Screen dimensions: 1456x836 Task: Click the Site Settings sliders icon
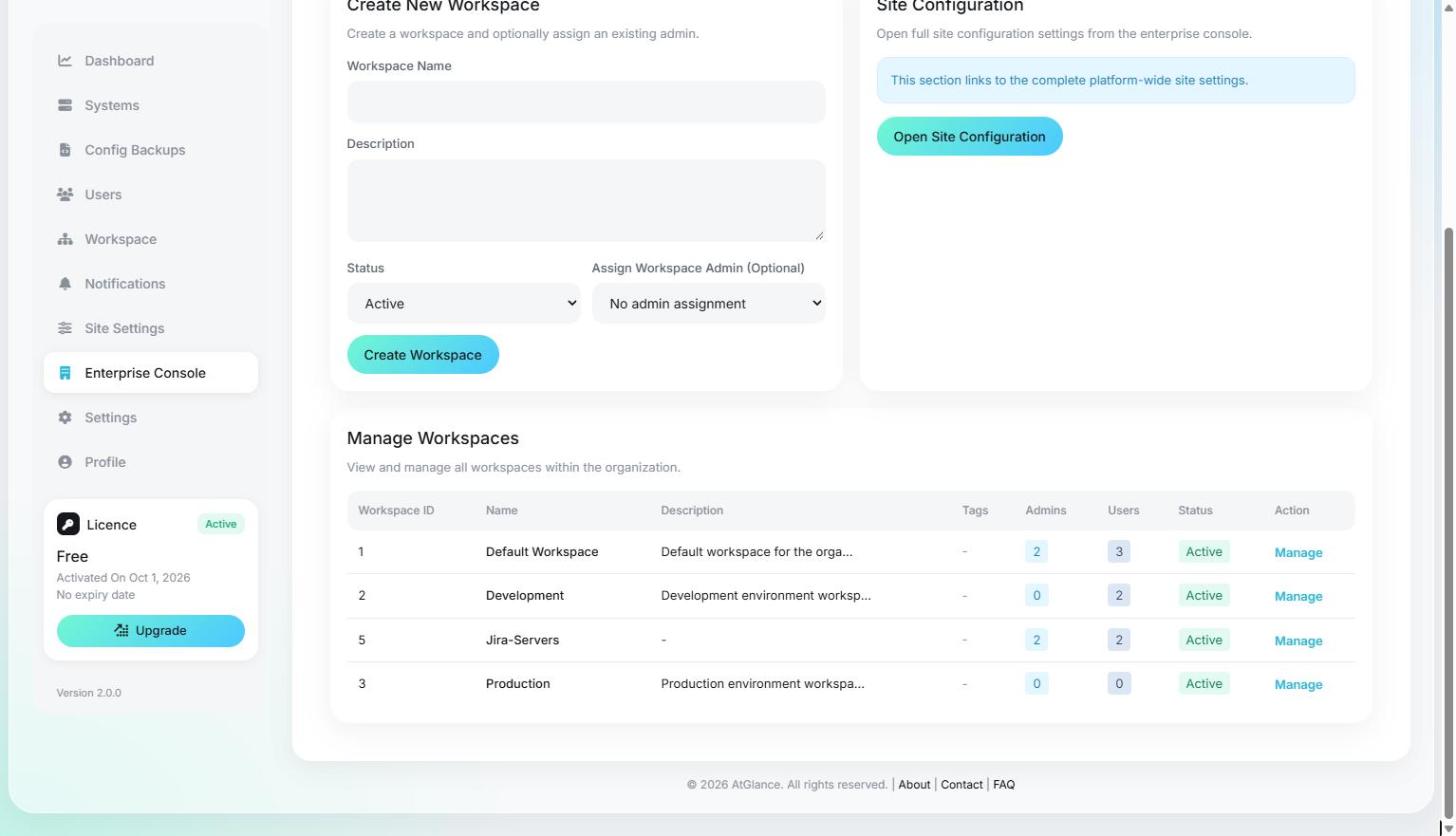click(x=65, y=328)
